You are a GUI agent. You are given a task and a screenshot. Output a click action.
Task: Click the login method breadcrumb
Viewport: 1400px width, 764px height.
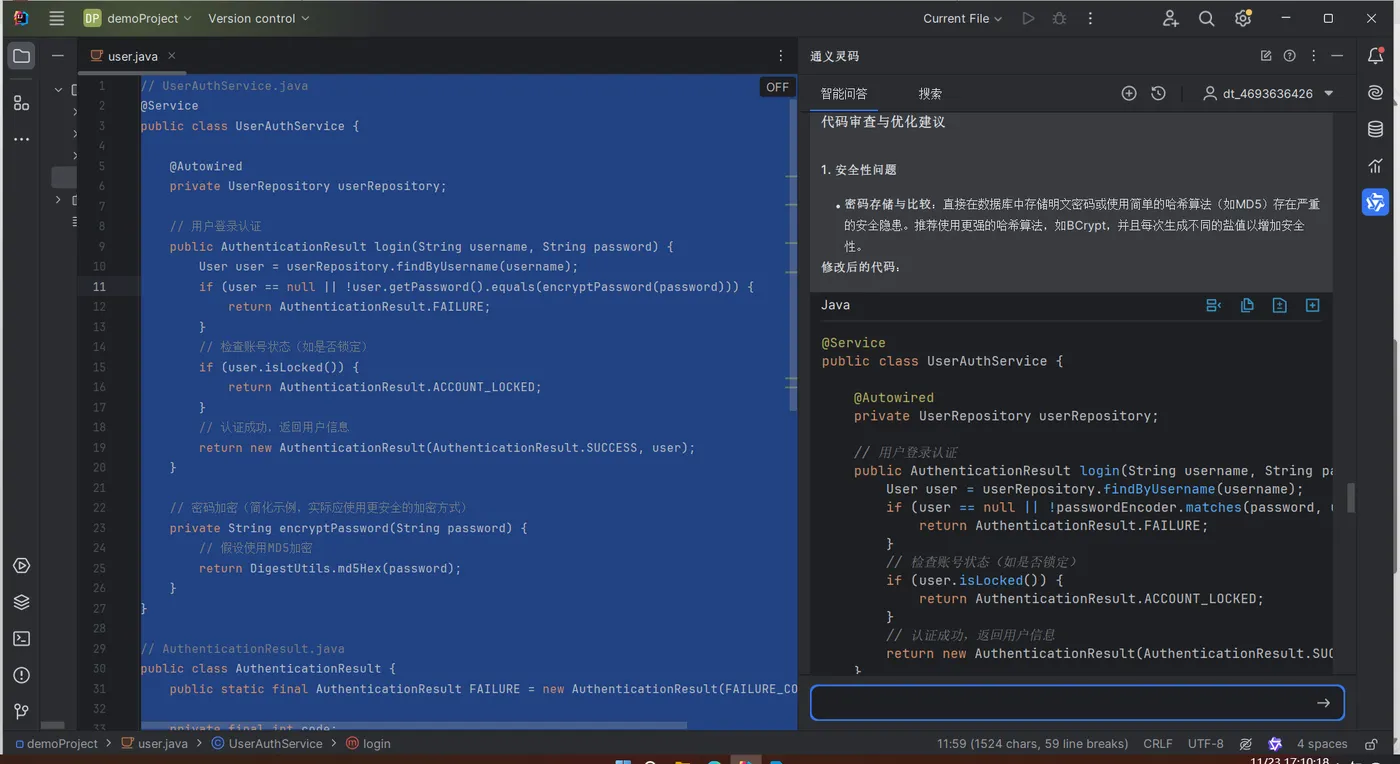[x=368, y=744]
